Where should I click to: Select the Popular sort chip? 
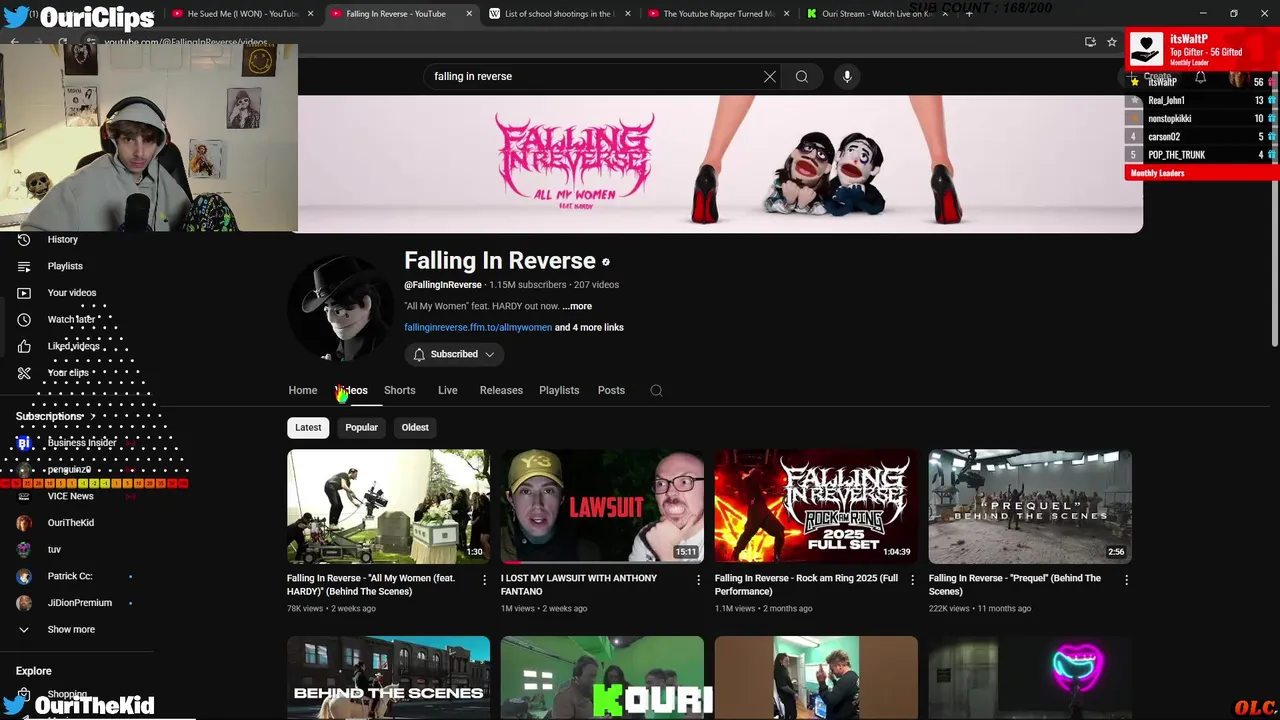[x=361, y=427]
